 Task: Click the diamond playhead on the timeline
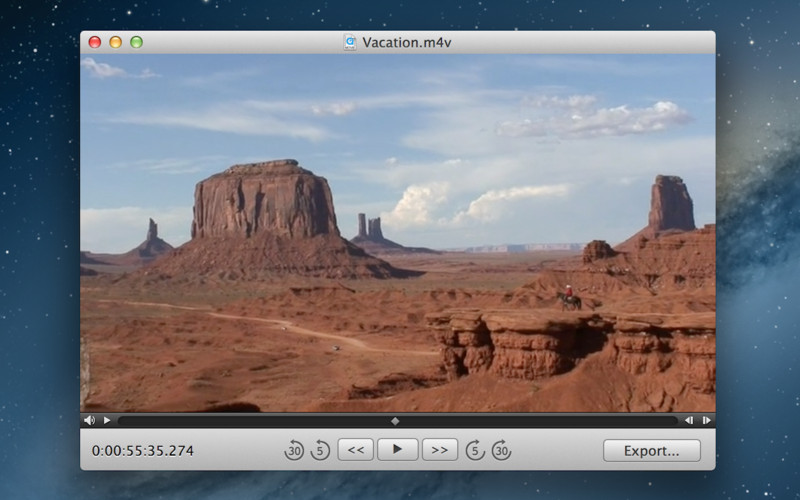(395, 421)
